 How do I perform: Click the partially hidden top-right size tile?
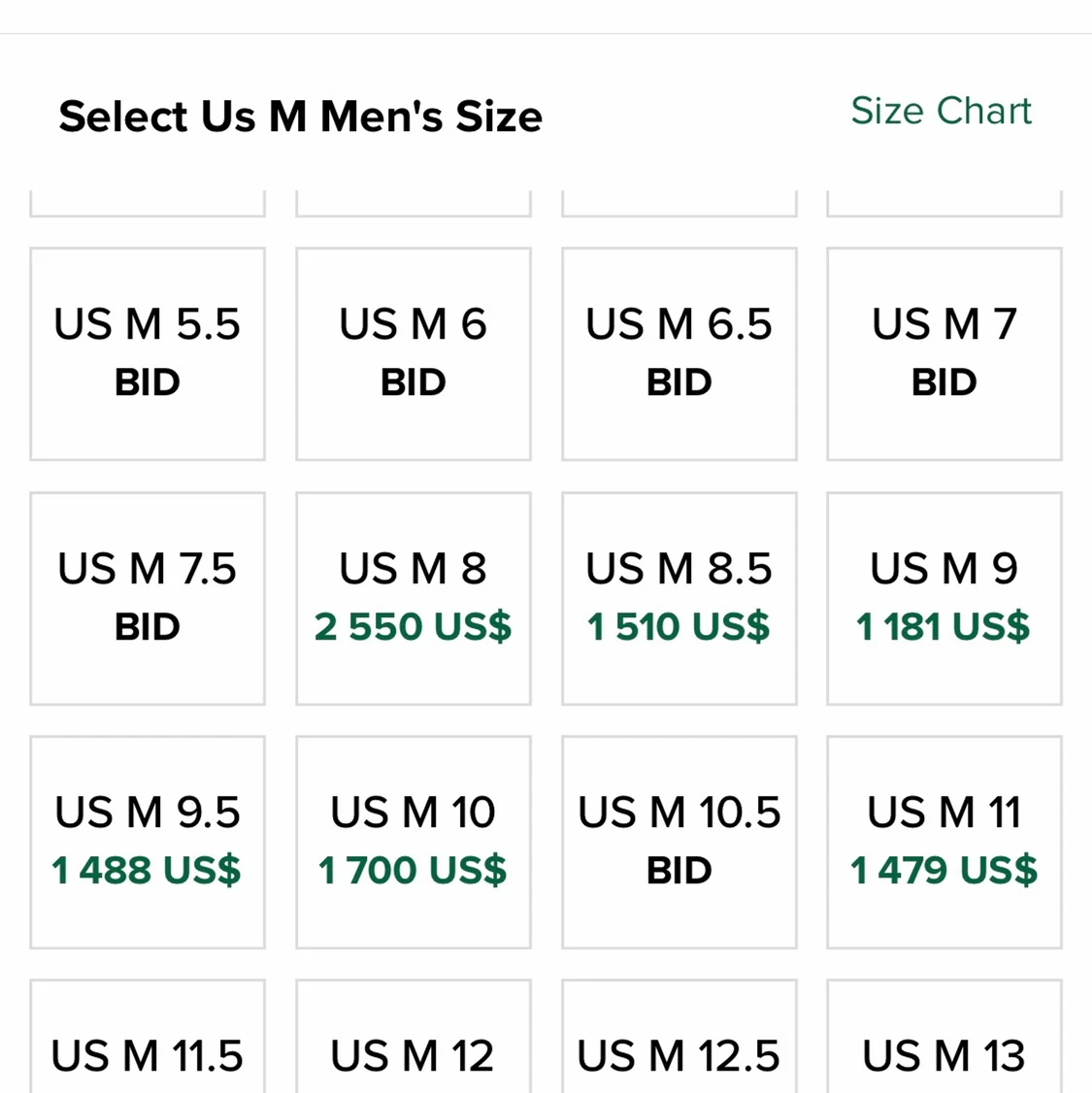(944, 204)
